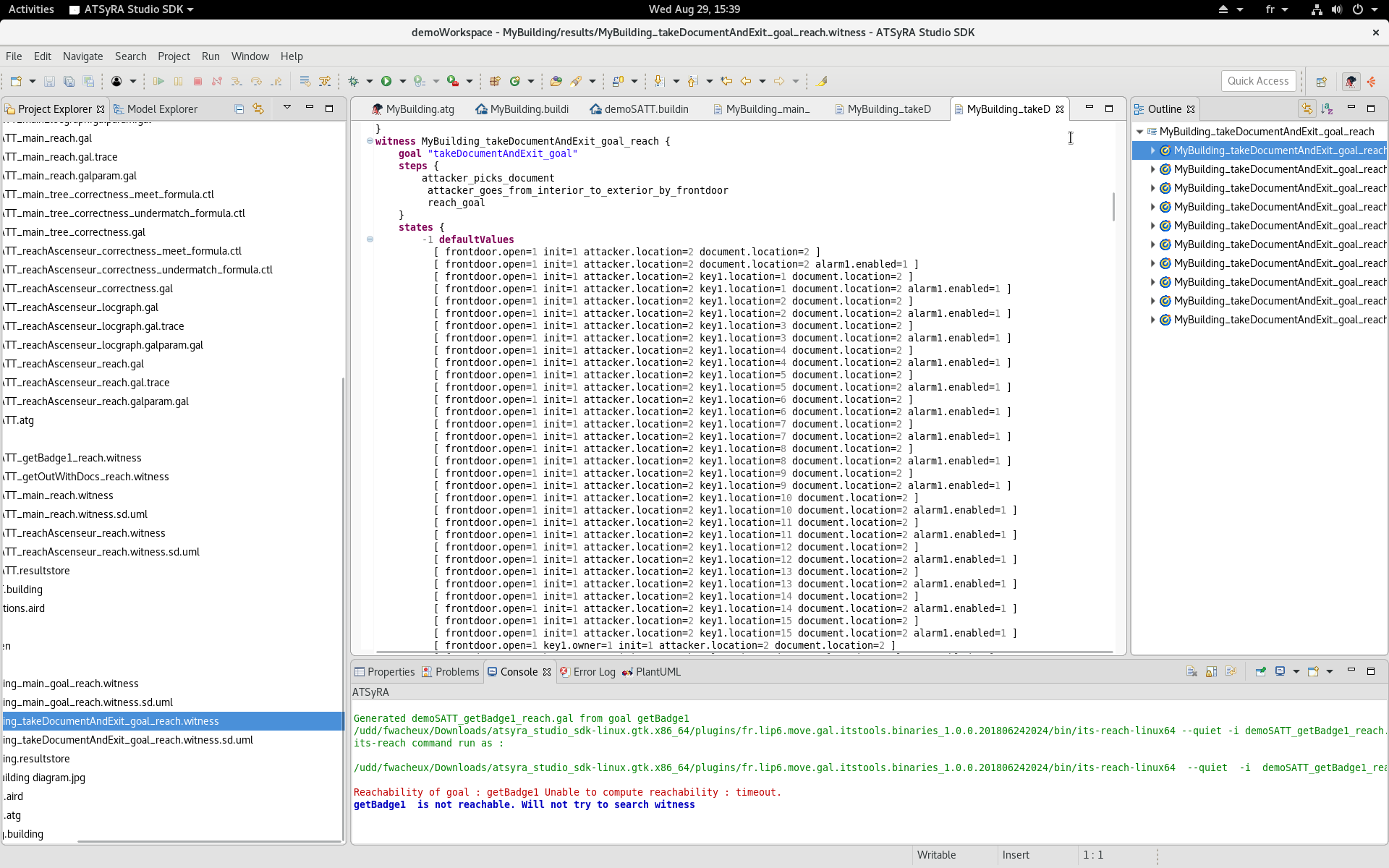Open the Problems tab

[450, 672]
